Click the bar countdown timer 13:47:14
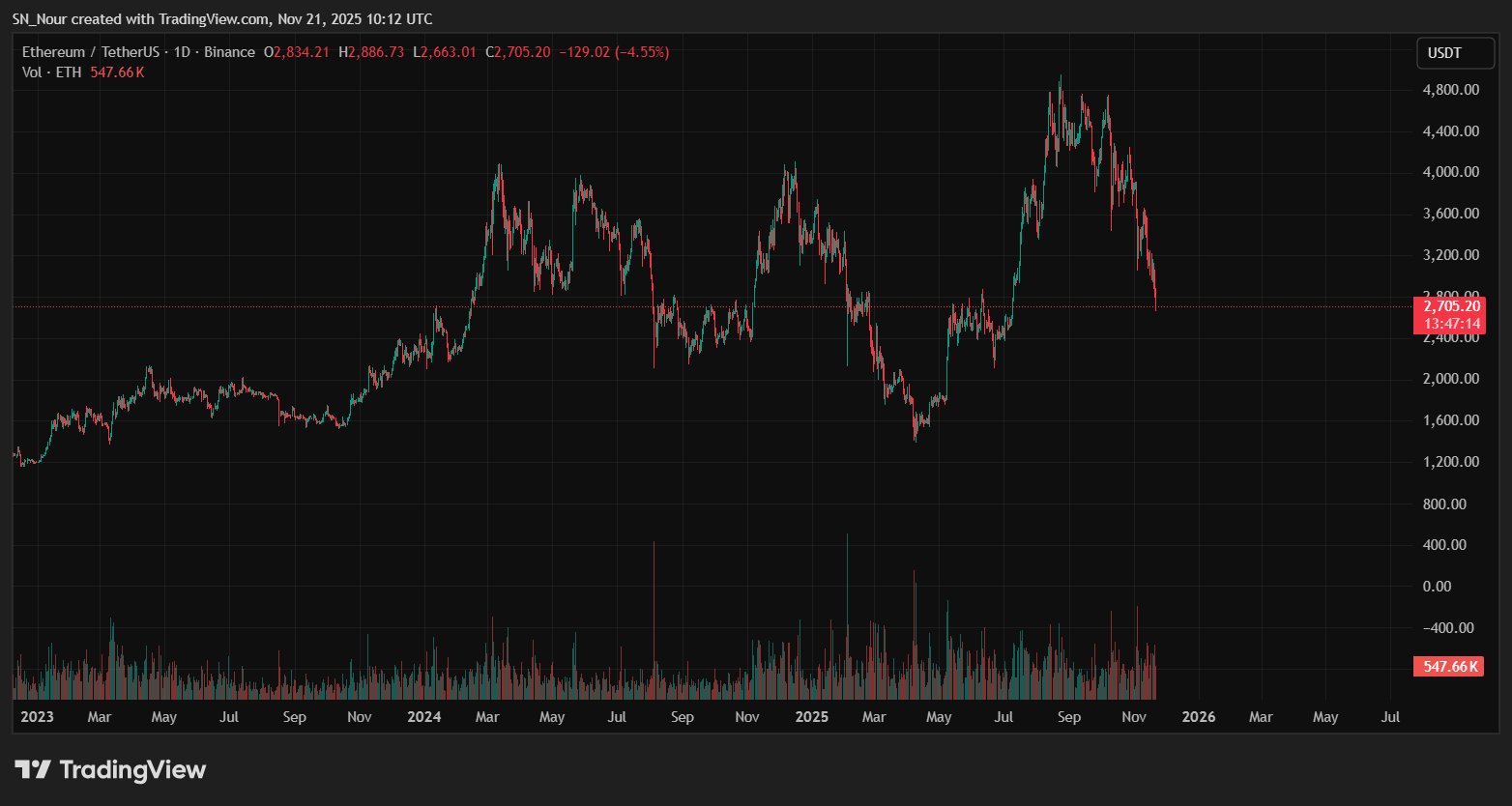This screenshot has width=1512, height=806. point(1451,324)
